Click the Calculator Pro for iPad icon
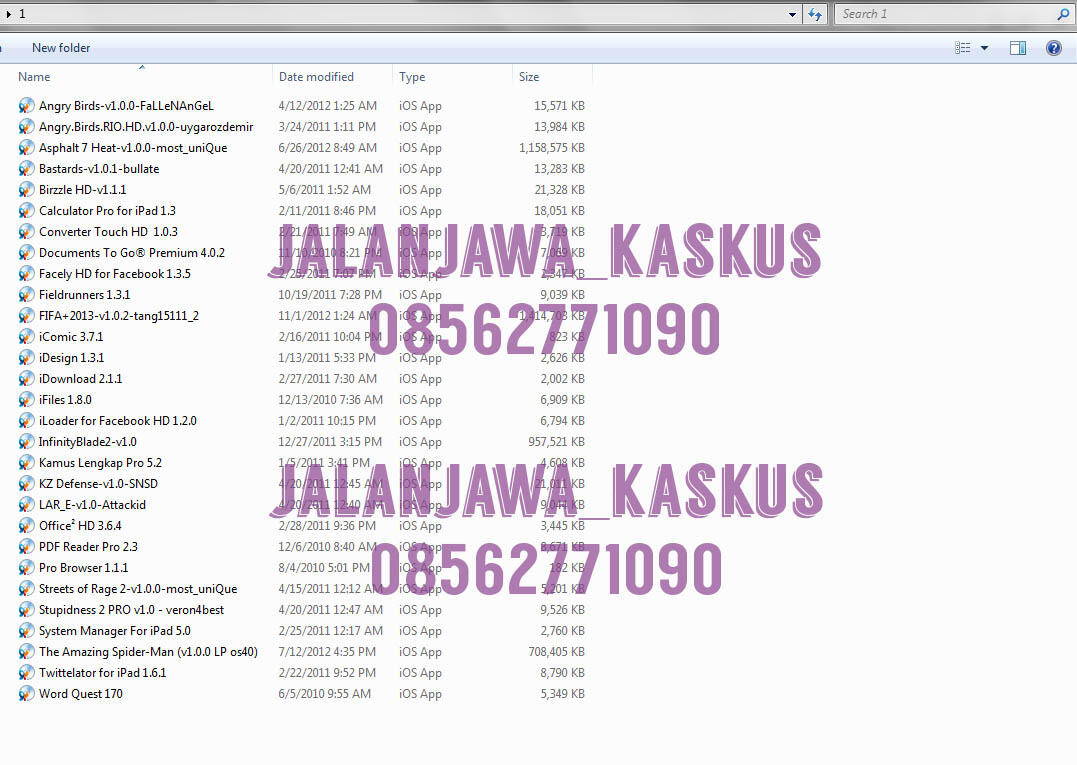This screenshot has width=1077, height=765. point(26,211)
